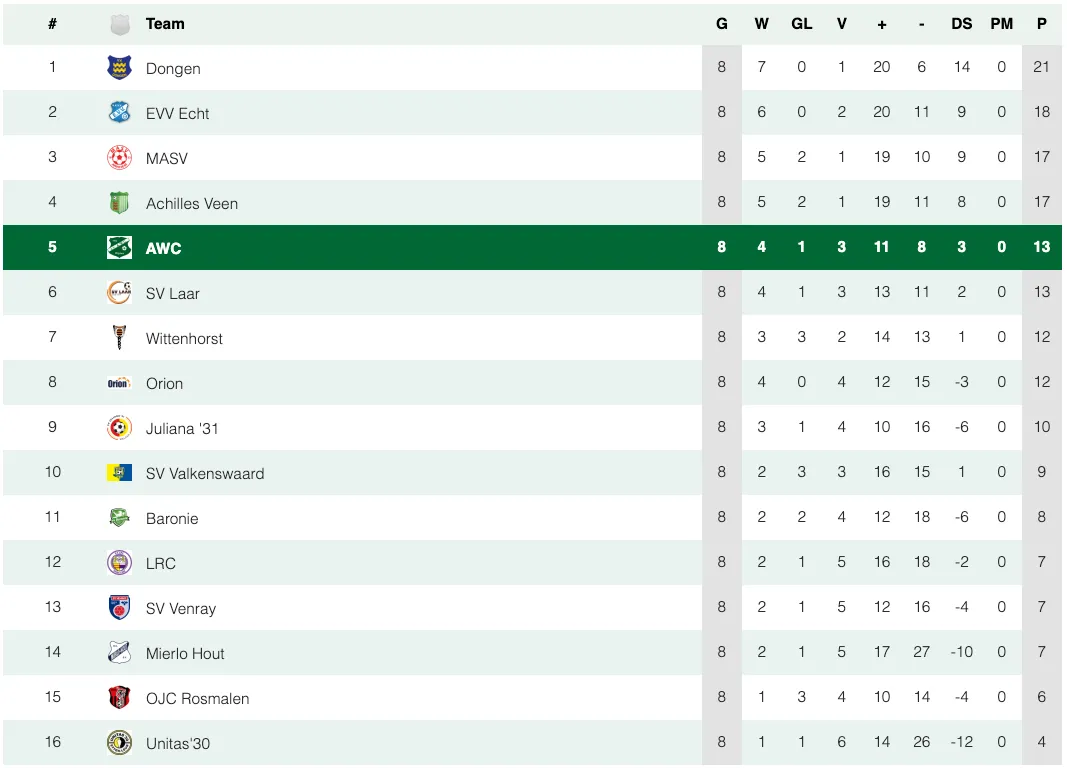Open the LRC team link
Screen dimensions: 1067x768
pos(160,563)
